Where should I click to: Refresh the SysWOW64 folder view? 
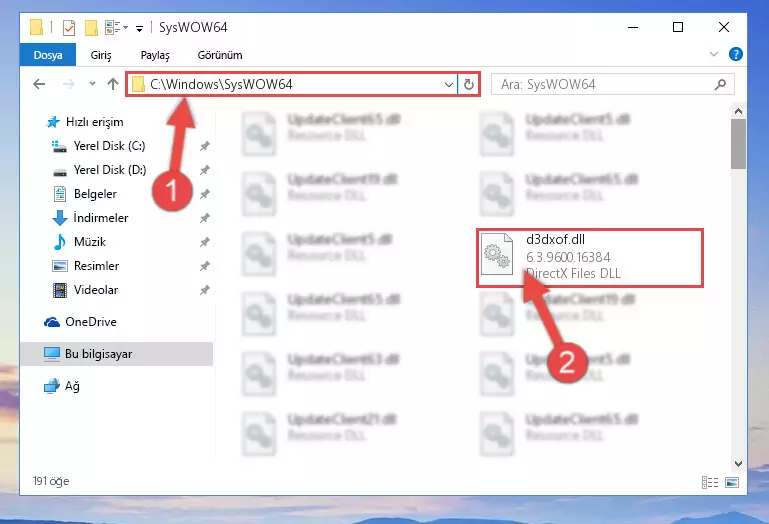(x=469, y=84)
